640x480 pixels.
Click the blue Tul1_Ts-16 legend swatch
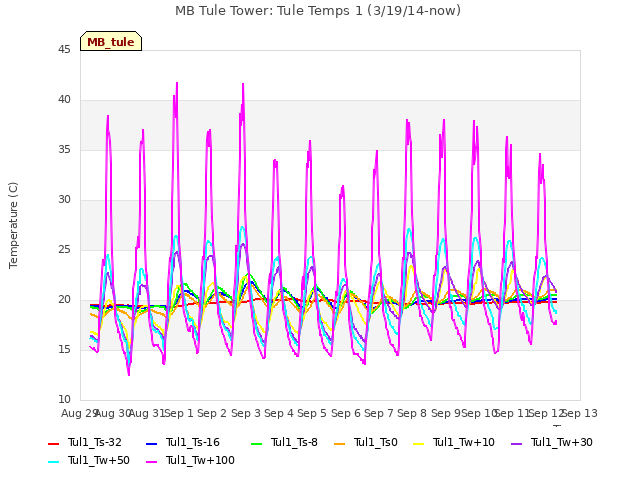pos(151,443)
